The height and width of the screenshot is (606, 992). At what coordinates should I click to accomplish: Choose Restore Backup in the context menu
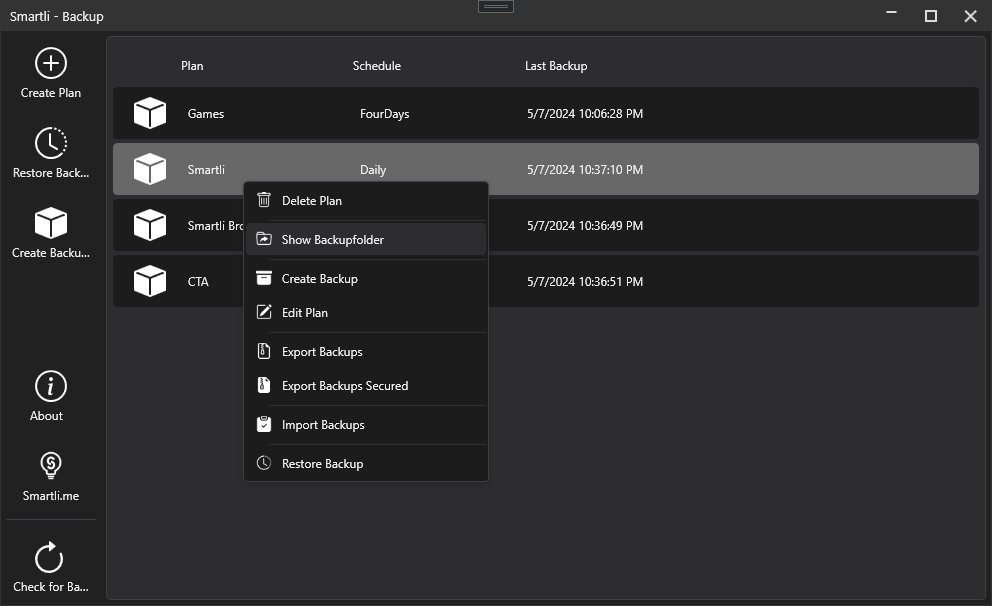322,463
